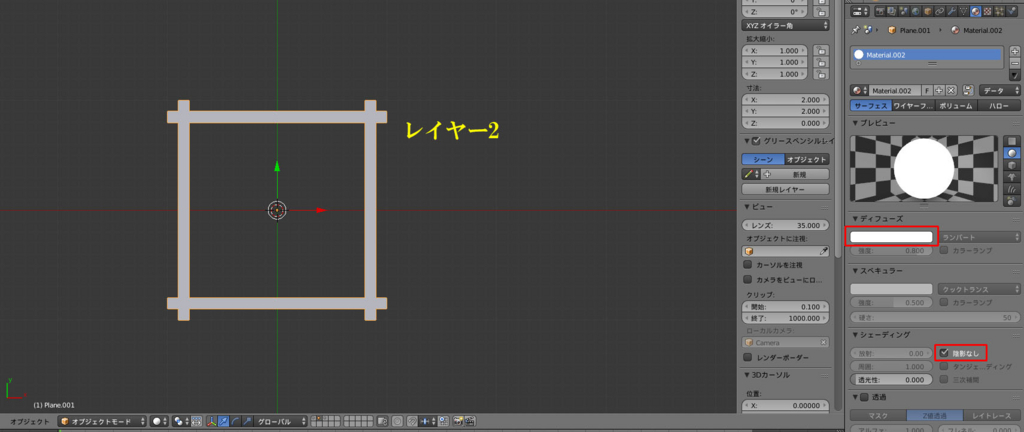Click the OpenGL render animation clapper icon

pyautogui.click(x=470, y=422)
